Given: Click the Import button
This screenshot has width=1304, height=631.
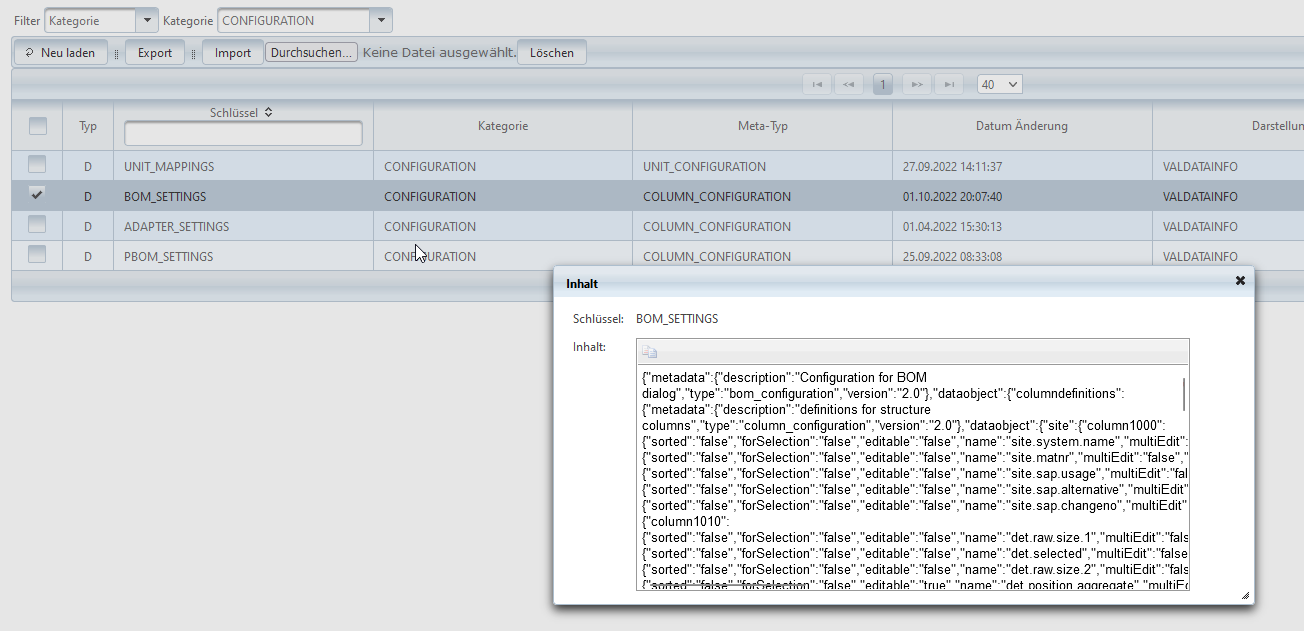Looking at the screenshot, I should (x=233, y=53).
